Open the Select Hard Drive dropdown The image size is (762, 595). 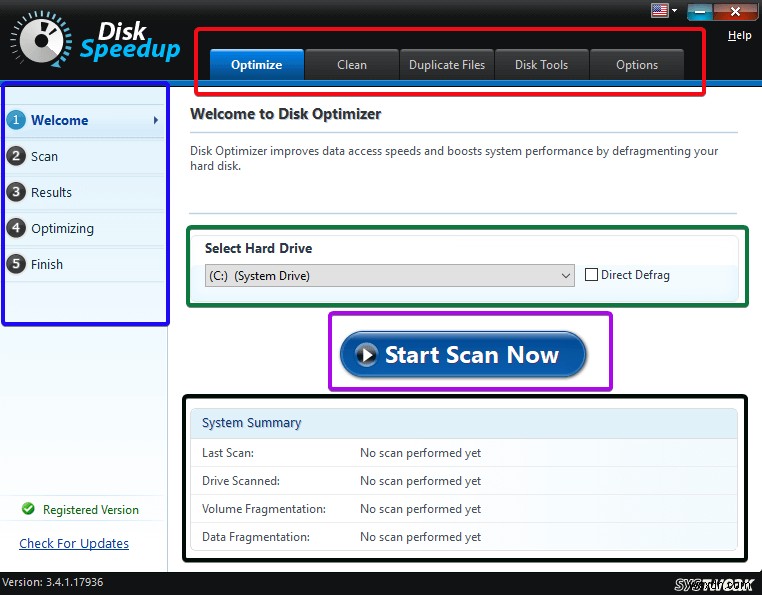point(390,276)
